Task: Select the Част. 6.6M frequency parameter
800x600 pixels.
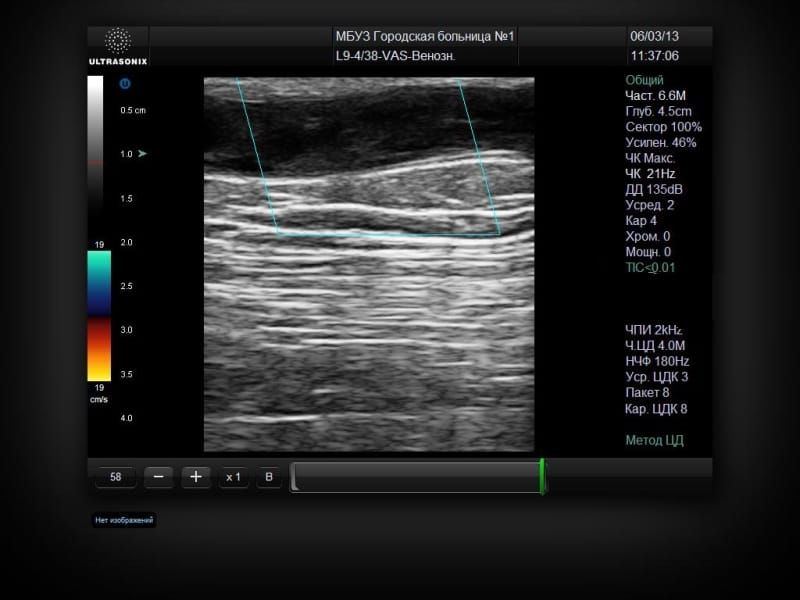Action: (x=656, y=95)
